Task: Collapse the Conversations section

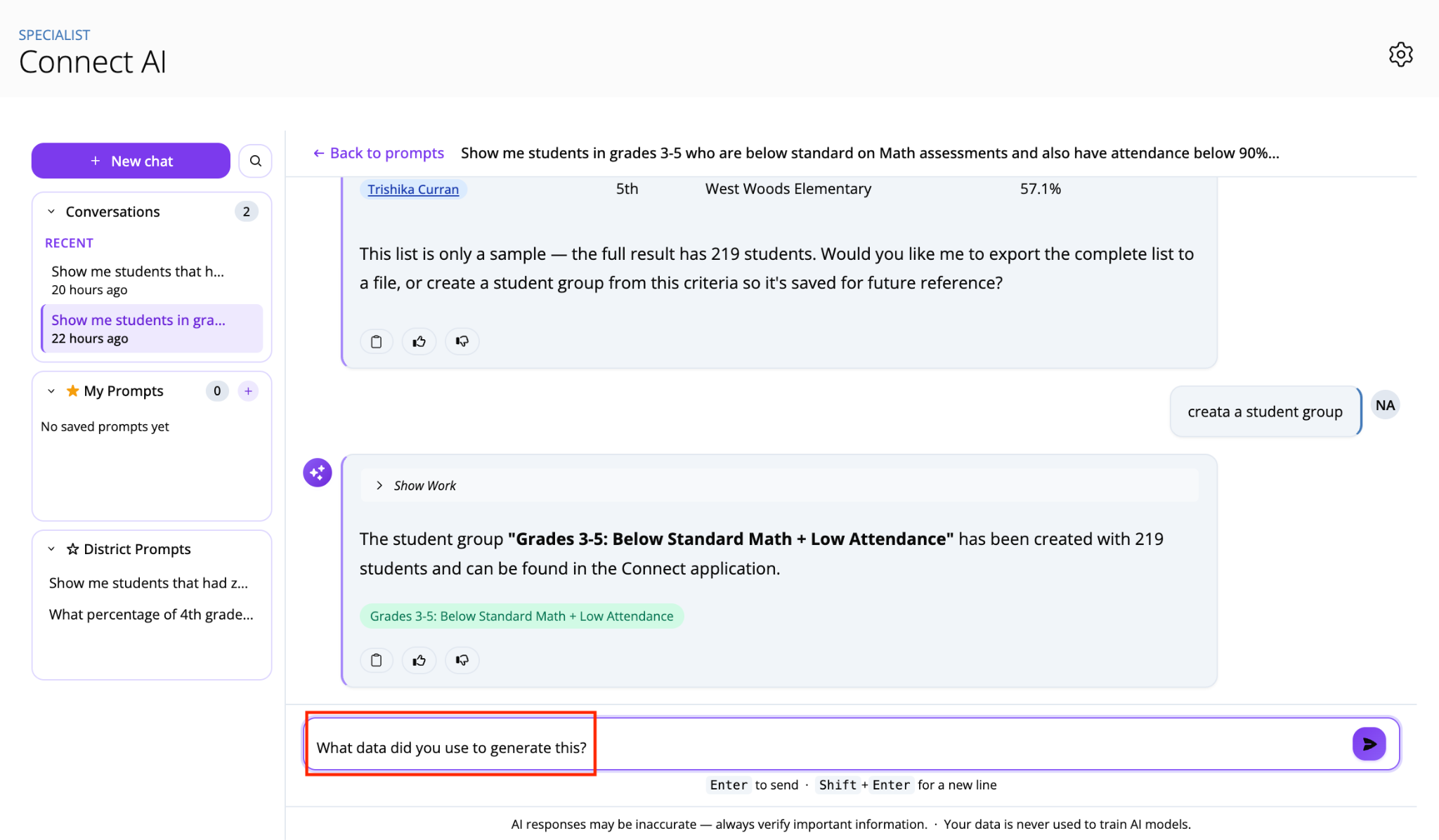Action: coord(51,211)
